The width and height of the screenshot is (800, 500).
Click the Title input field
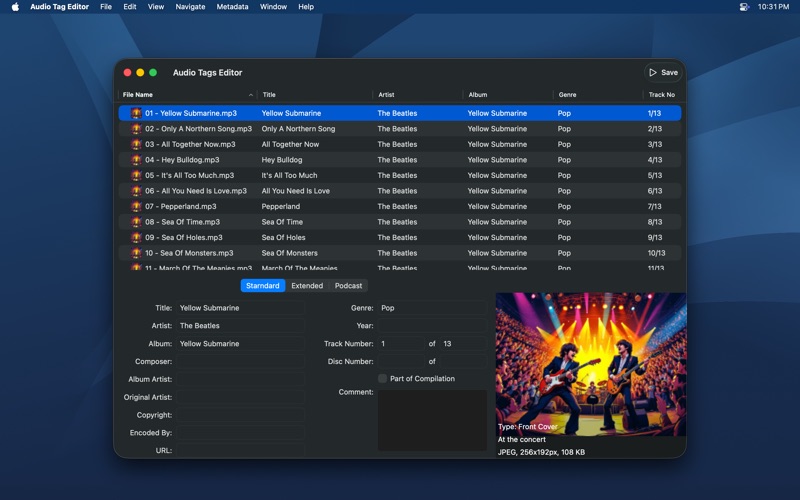pyautogui.click(x=240, y=308)
